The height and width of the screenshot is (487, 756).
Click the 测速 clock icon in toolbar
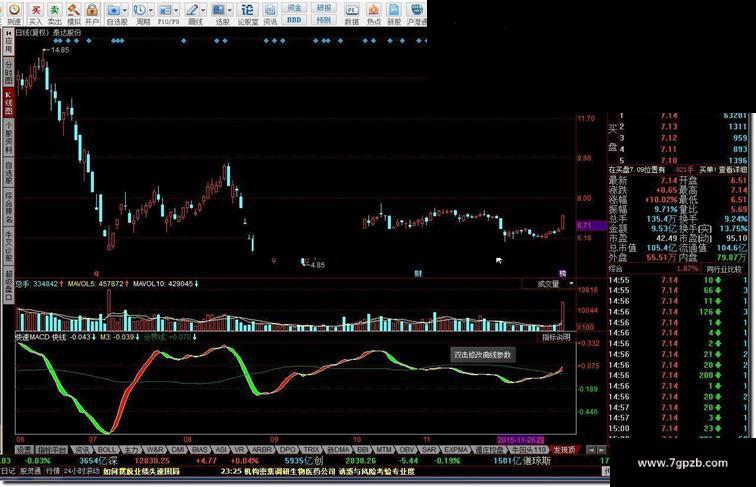point(14,10)
